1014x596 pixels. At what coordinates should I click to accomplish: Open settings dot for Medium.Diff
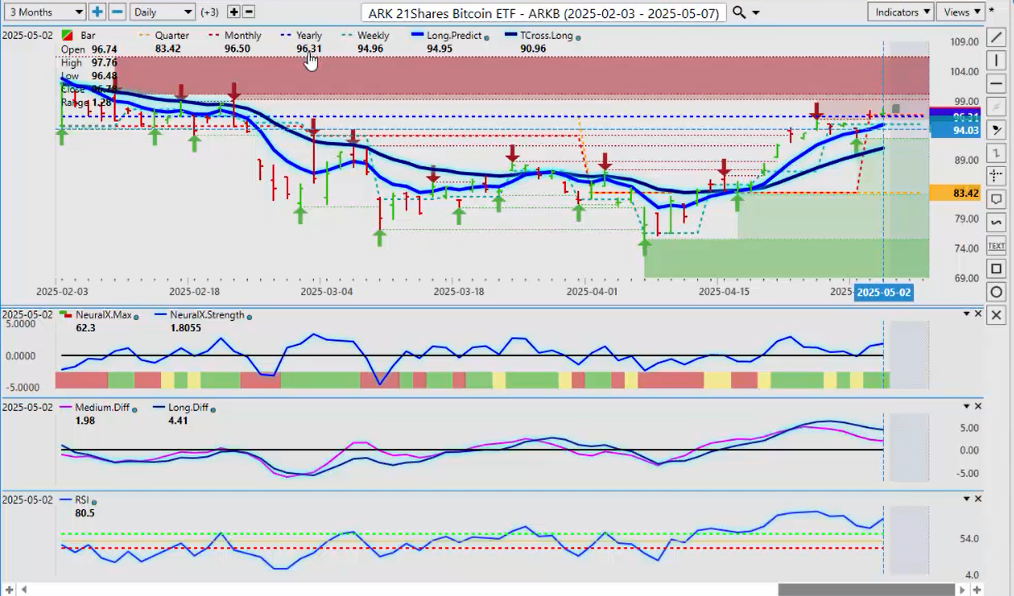pos(135,409)
